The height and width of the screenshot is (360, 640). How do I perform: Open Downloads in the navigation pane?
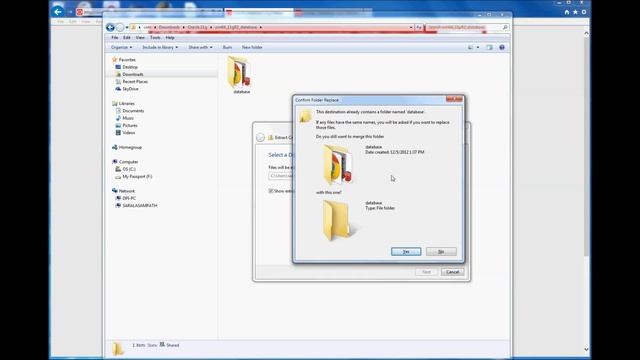click(133, 74)
